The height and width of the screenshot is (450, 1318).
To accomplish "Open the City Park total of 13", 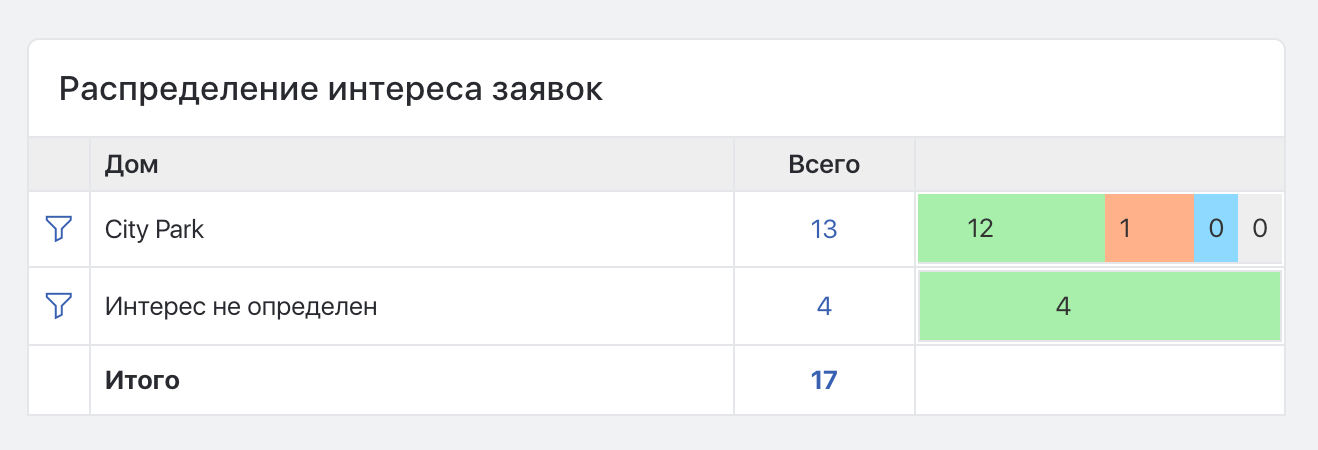I will pyautogui.click(x=823, y=229).
